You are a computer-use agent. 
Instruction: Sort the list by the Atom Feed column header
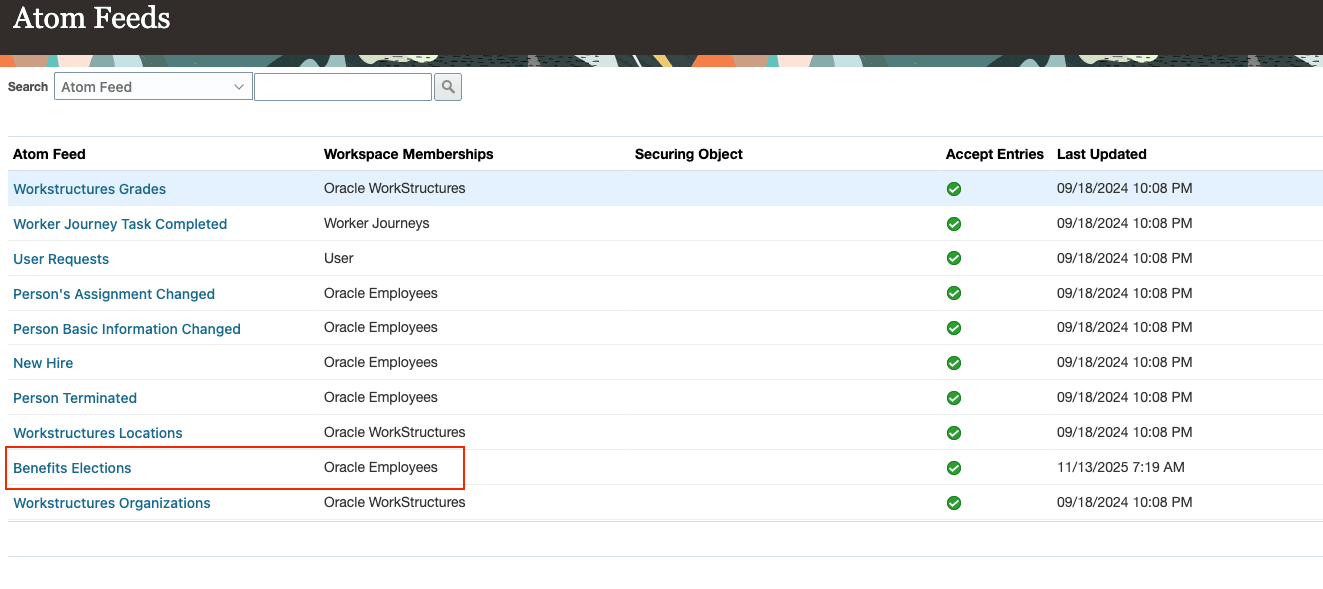click(x=49, y=154)
